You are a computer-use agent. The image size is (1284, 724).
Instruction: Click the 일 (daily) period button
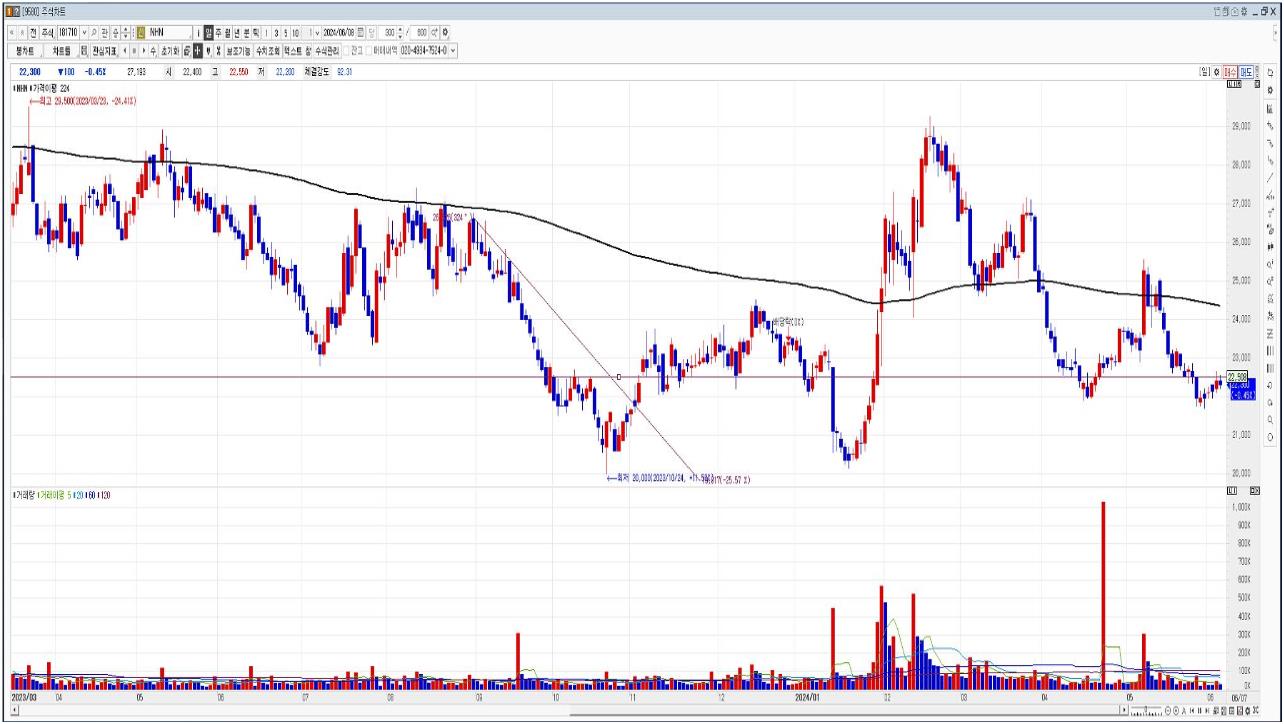tap(208, 33)
